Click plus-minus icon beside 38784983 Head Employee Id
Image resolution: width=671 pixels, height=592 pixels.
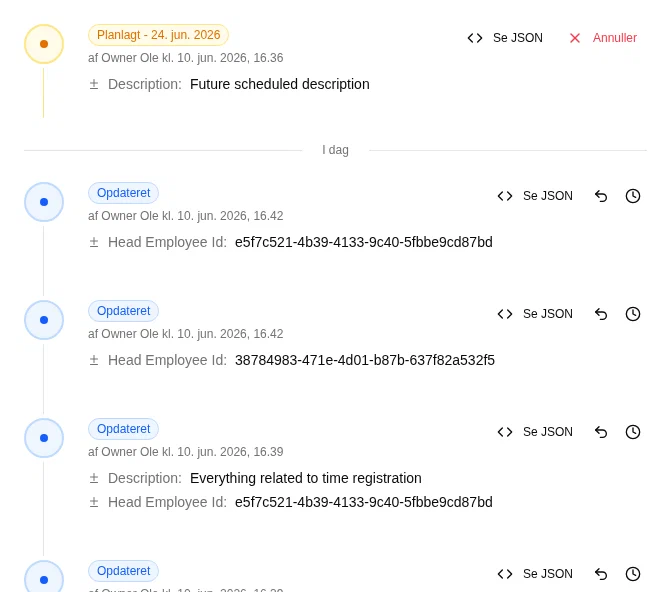tap(94, 360)
